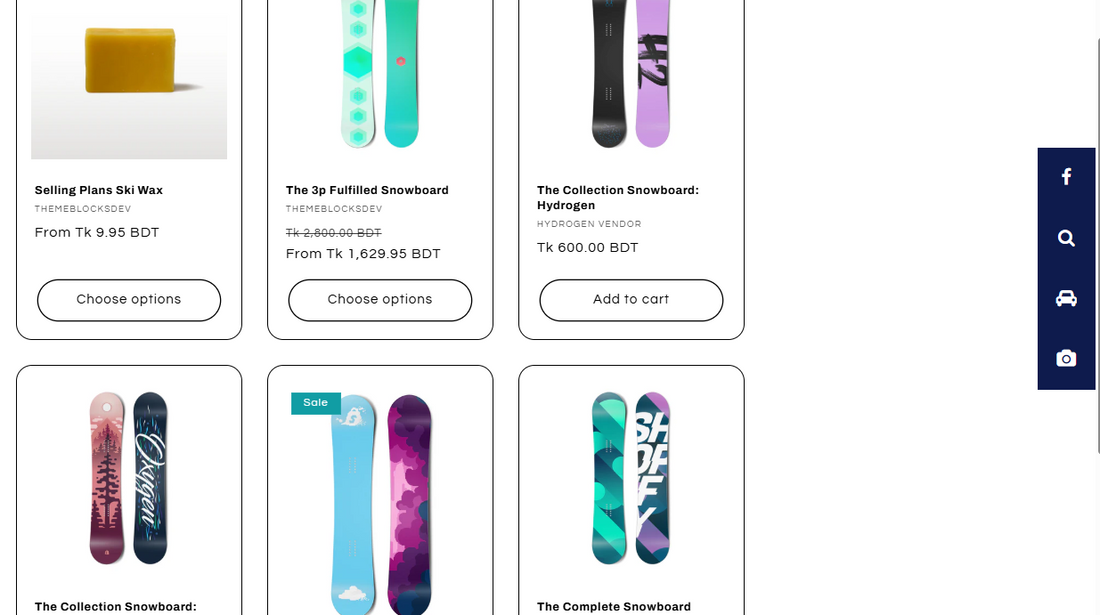1100x615 pixels.
Task: Click the Sale badge on snowboard
Action: (x=315, y=403)
